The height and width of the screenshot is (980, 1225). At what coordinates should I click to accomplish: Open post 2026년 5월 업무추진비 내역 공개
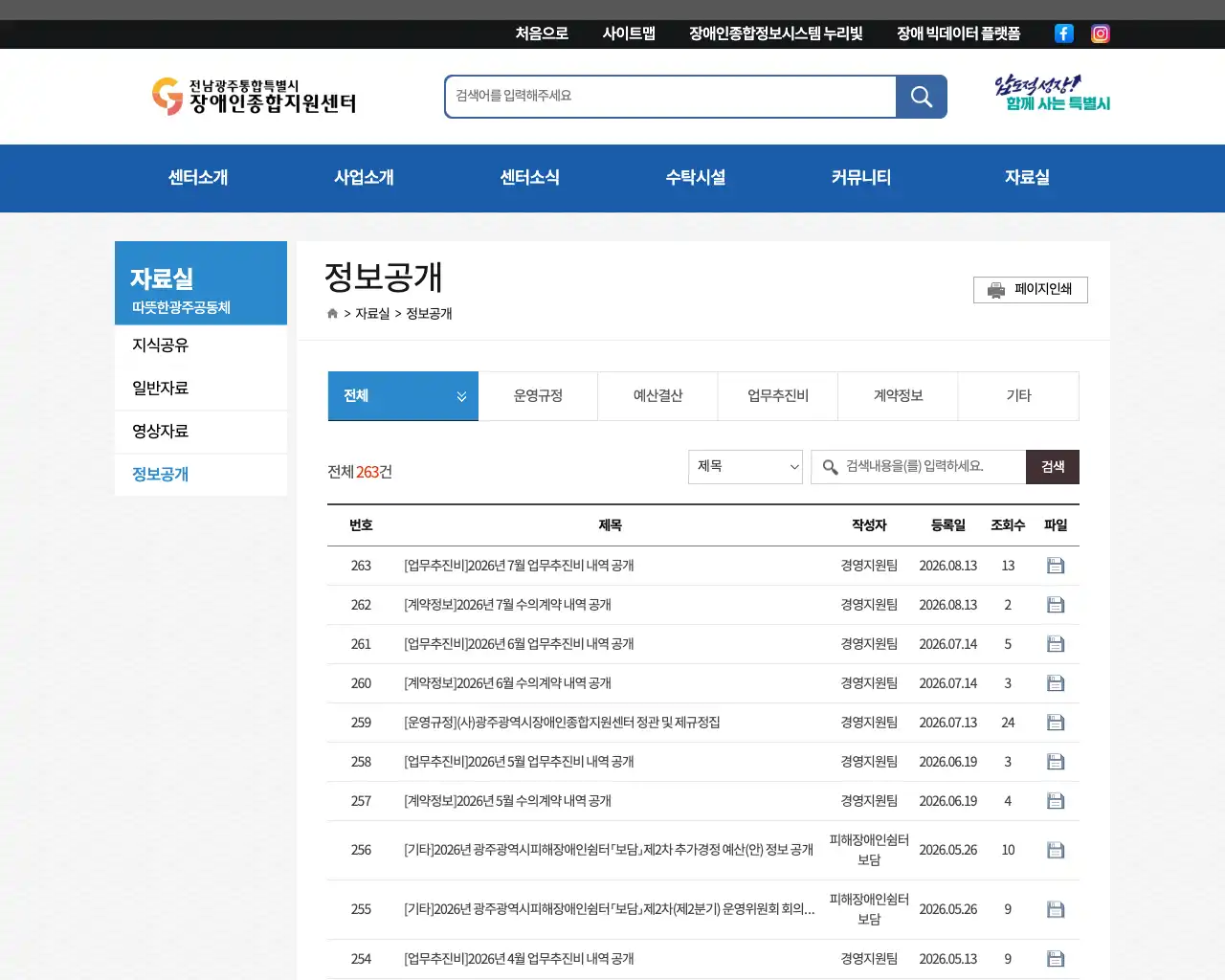click(519, 762)
